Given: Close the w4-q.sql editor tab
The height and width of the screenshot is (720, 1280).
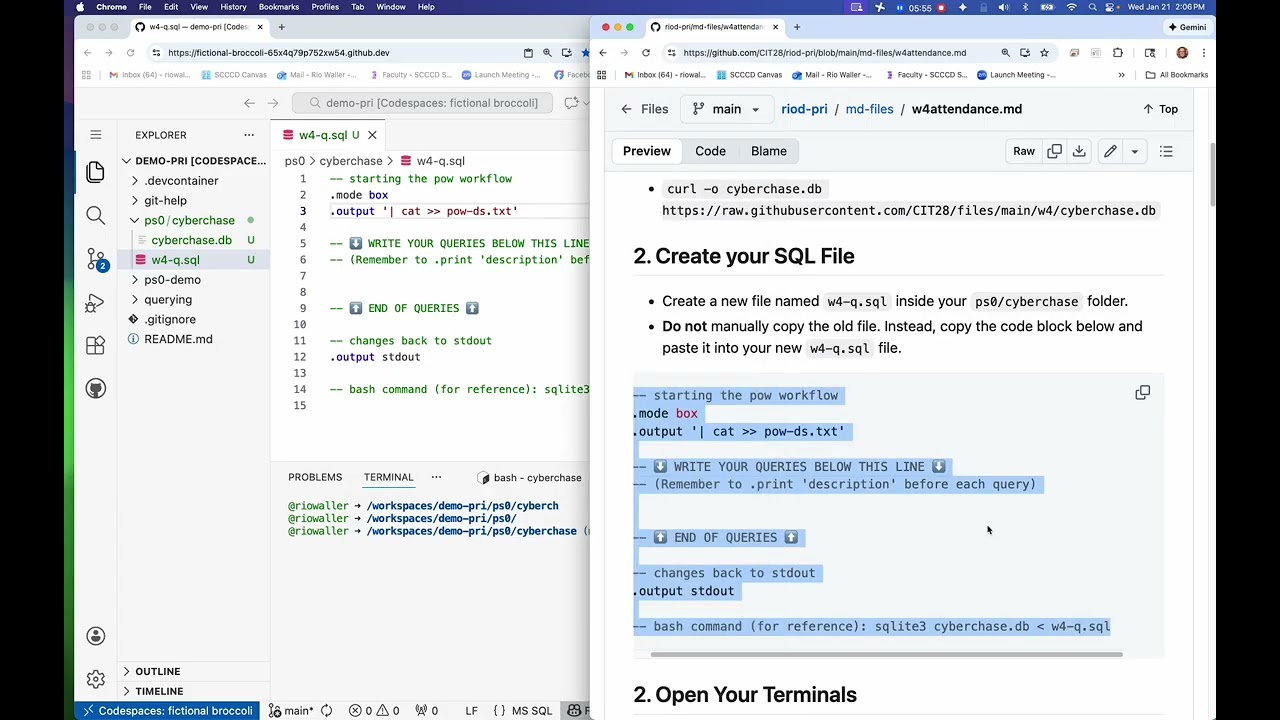Looking at the screenshot, I should click(x=372, y=135).
